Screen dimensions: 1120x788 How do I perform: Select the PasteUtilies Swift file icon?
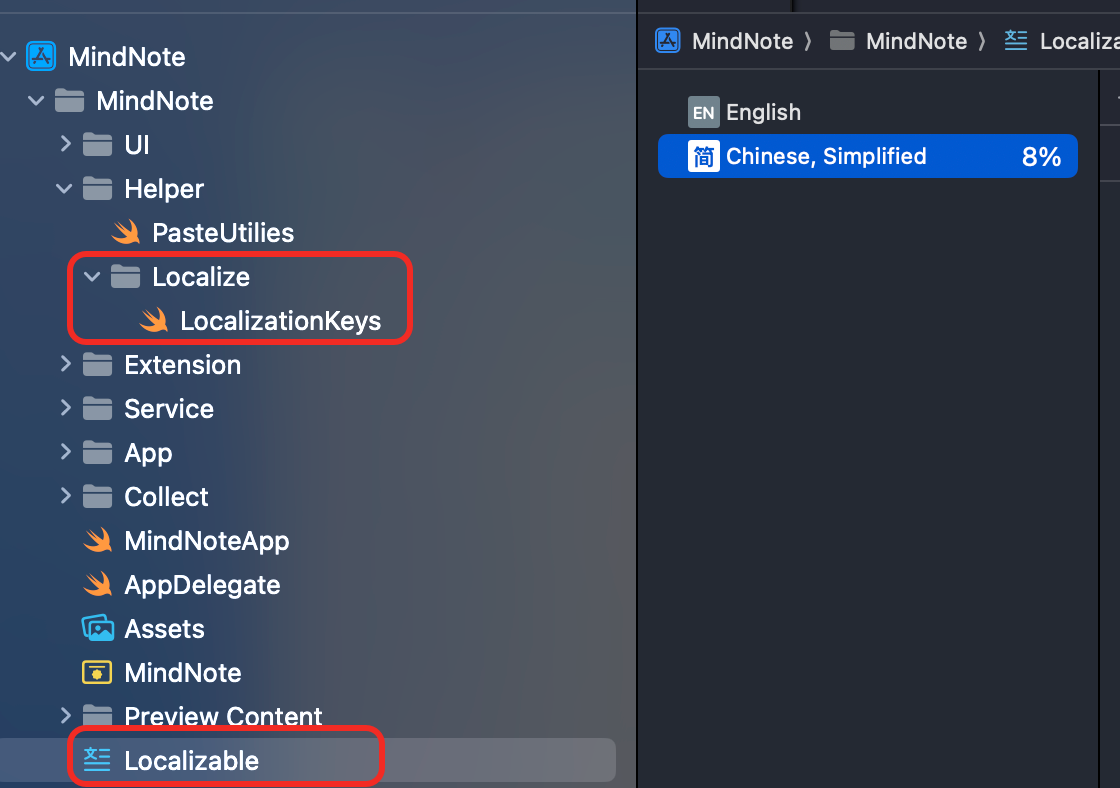point(125,233)
